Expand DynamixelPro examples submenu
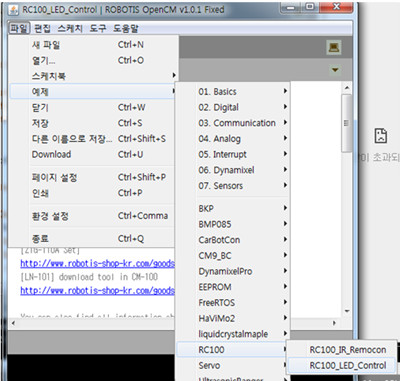This screenshot has height=381, width=400. pyautogui.click(x=233, y=271)
